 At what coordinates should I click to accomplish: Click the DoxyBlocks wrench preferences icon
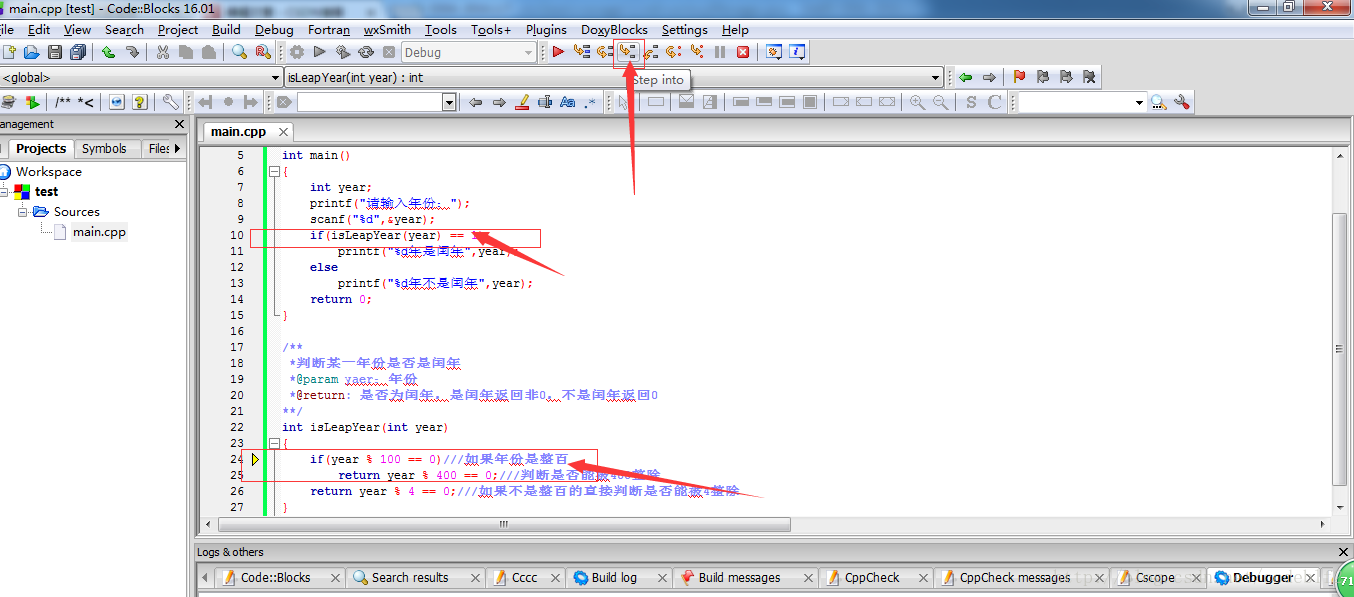tap(170, 102)
